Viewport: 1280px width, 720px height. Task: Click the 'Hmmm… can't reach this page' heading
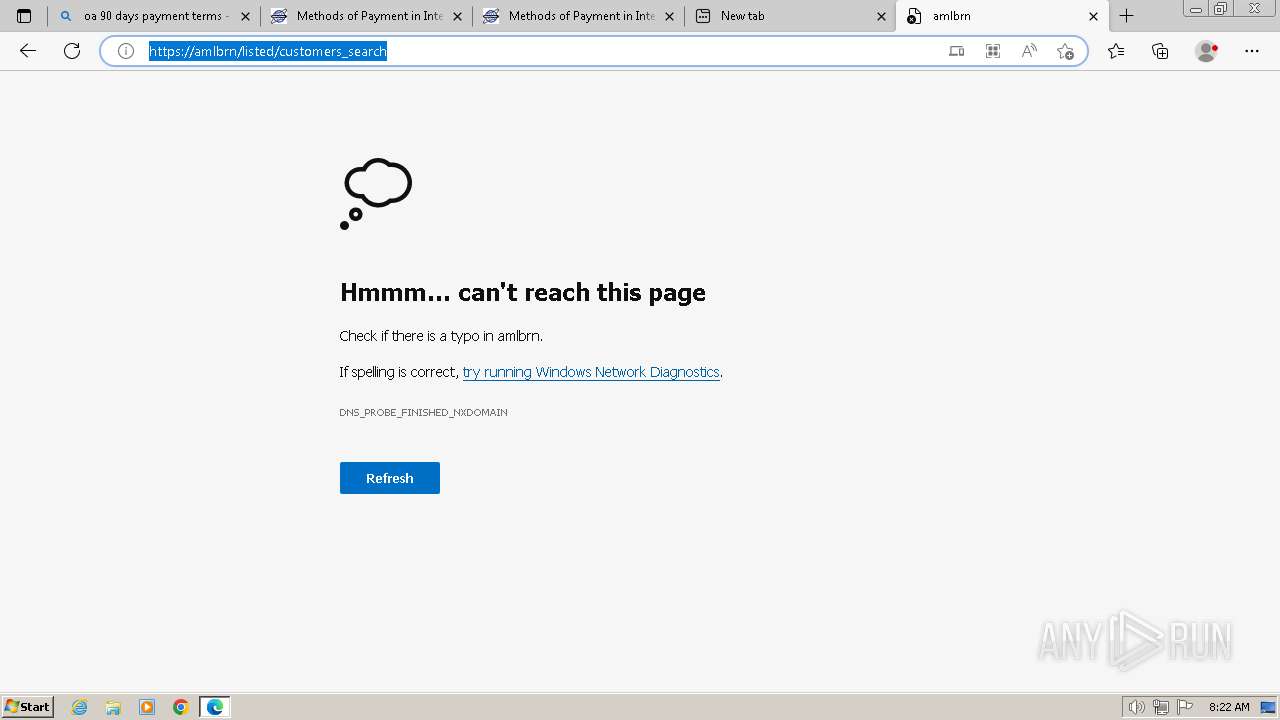click(x=523, y=292)
